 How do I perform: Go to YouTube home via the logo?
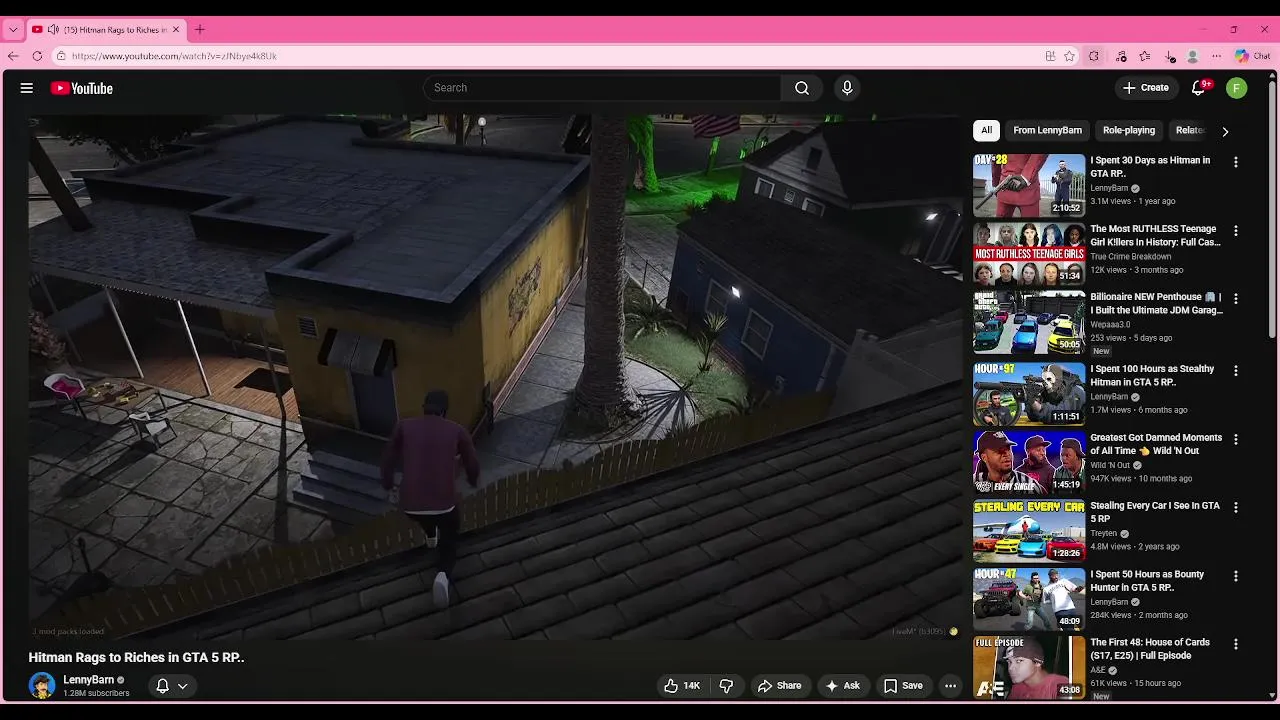click(x=82, y=88)
